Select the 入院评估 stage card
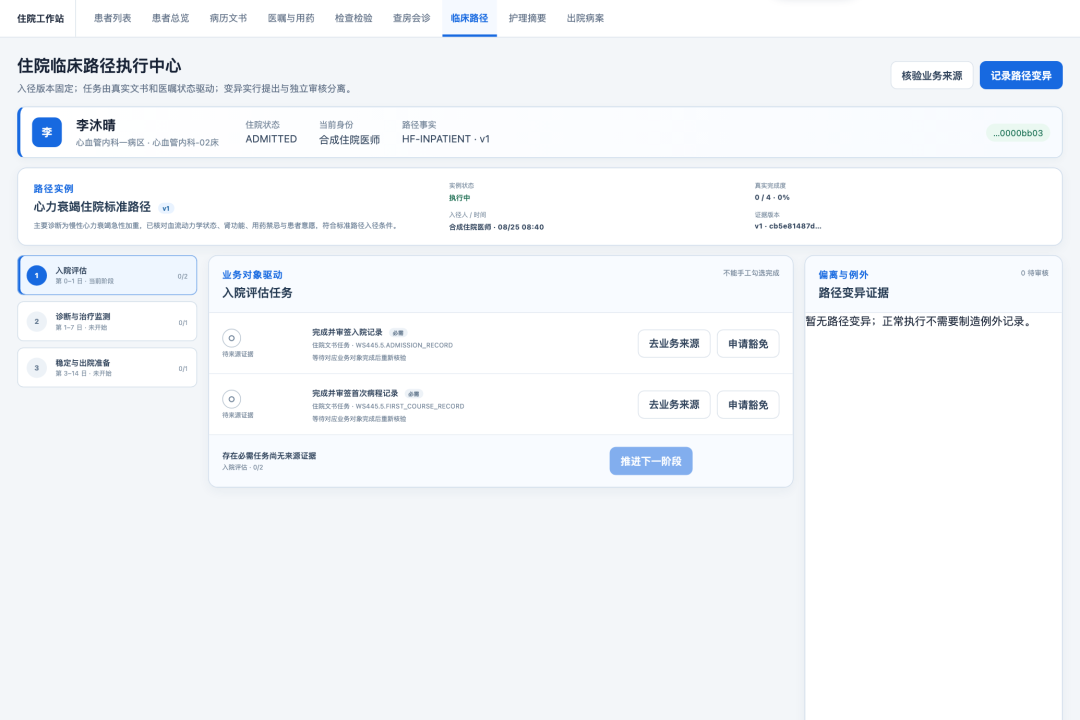This screenshot has height=720, width=1080. coord(107,276)
